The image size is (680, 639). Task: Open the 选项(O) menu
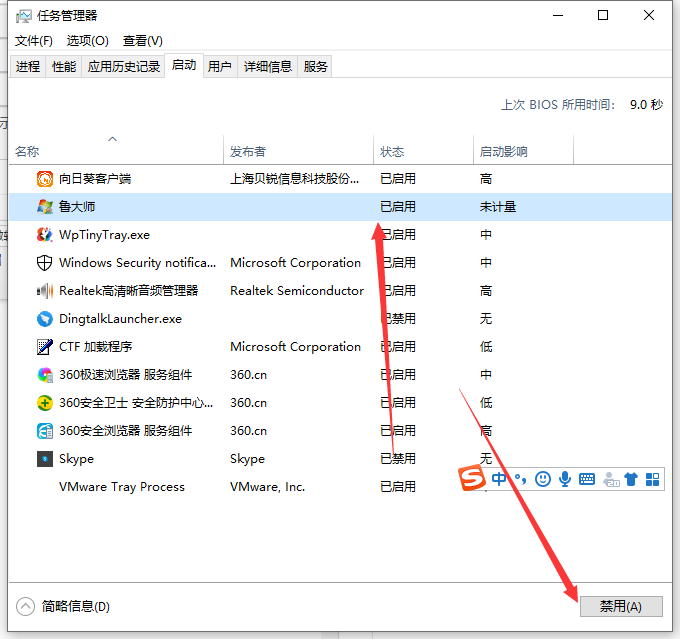(88, 41)
